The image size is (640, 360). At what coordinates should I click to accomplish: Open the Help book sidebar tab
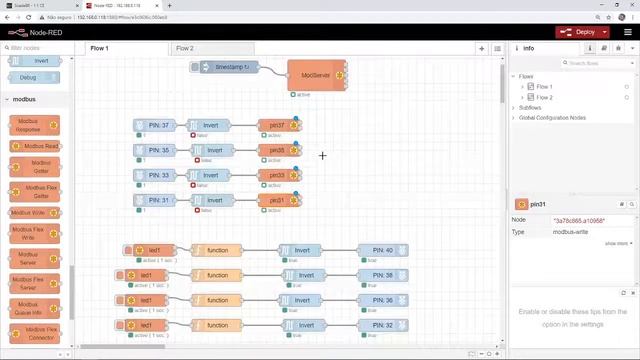pyautogui.click(x=604, y=48)
